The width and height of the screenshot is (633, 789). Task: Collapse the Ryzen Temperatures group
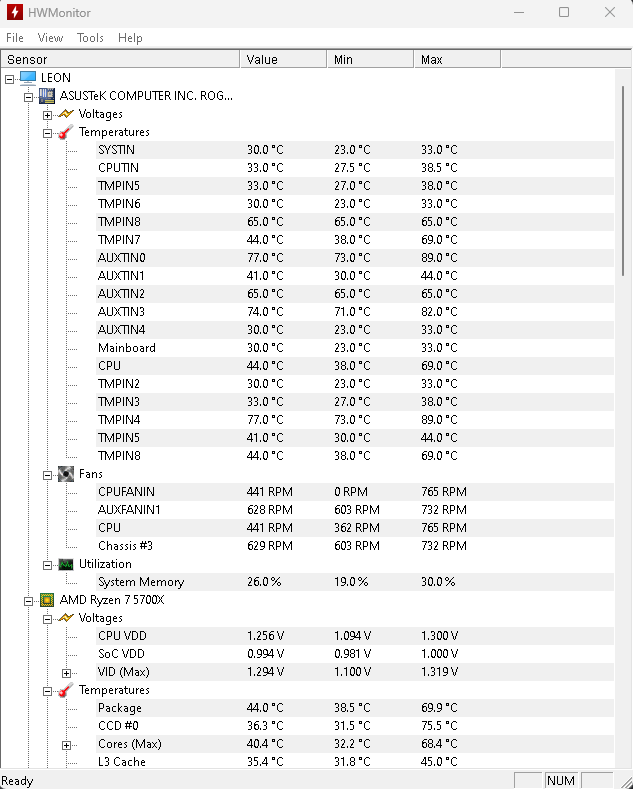[47, 691]
